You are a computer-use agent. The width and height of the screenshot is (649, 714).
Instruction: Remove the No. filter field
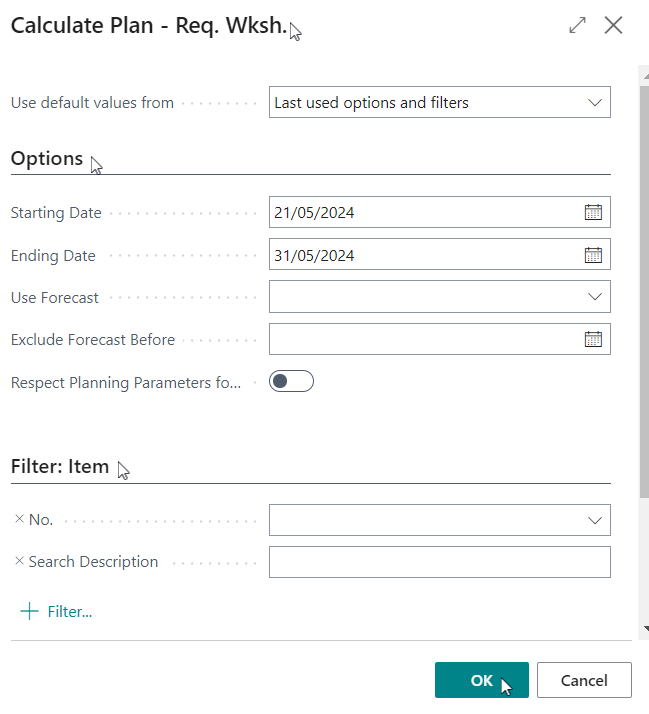[x=19, y=519]
